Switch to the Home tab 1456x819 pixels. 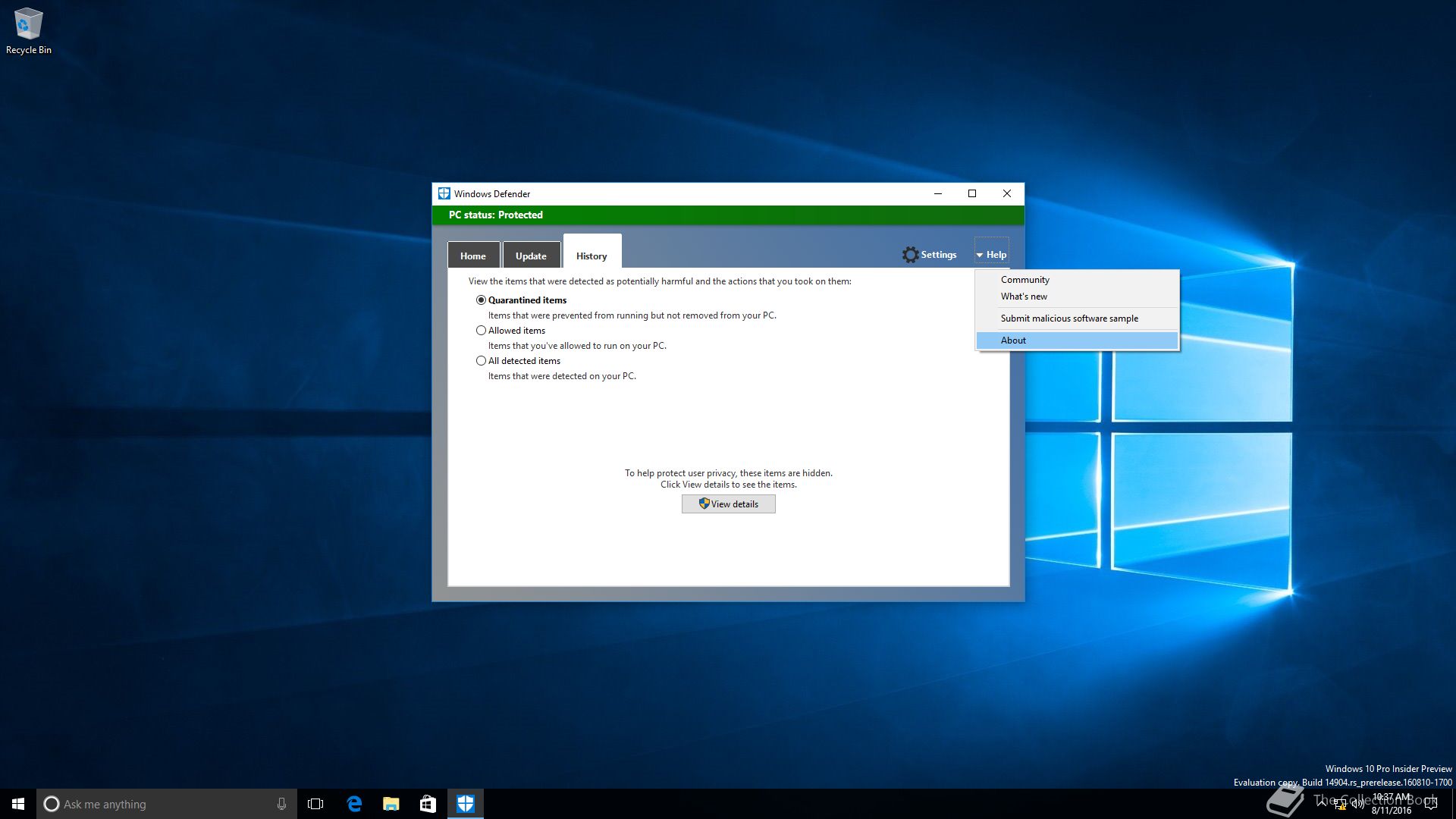473,256
